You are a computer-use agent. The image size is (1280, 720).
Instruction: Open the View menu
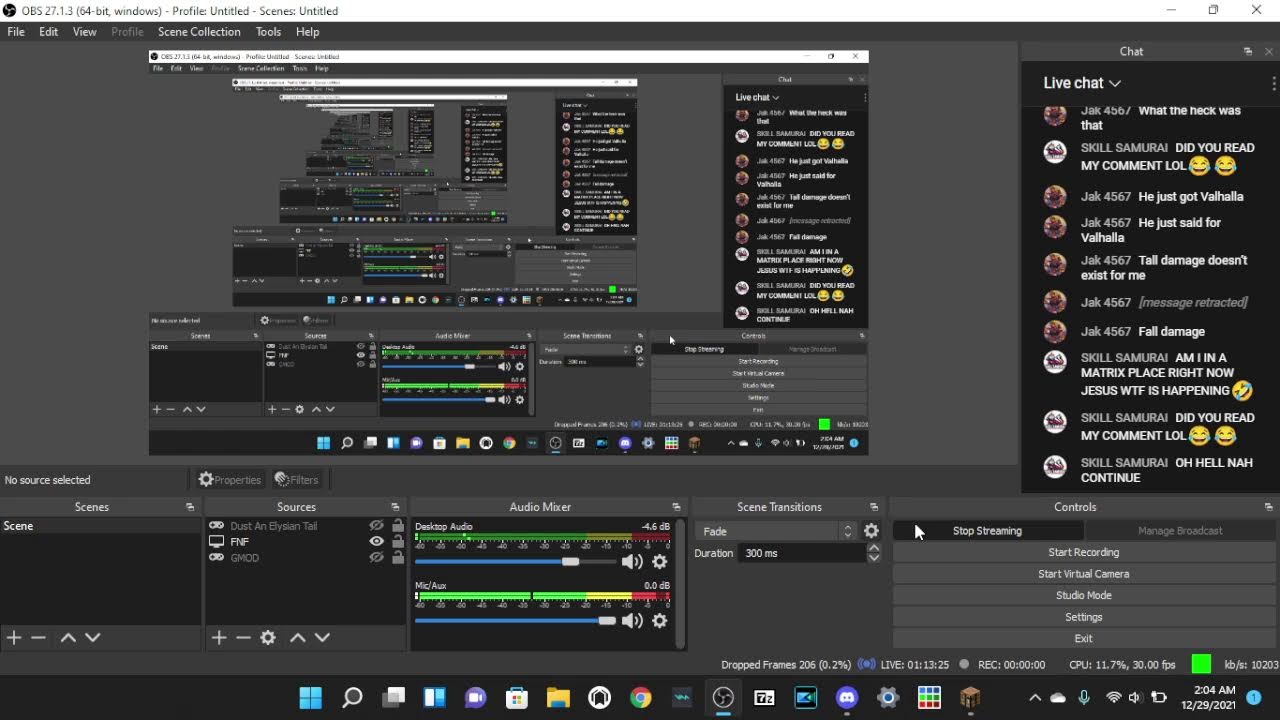click(85, 32)
